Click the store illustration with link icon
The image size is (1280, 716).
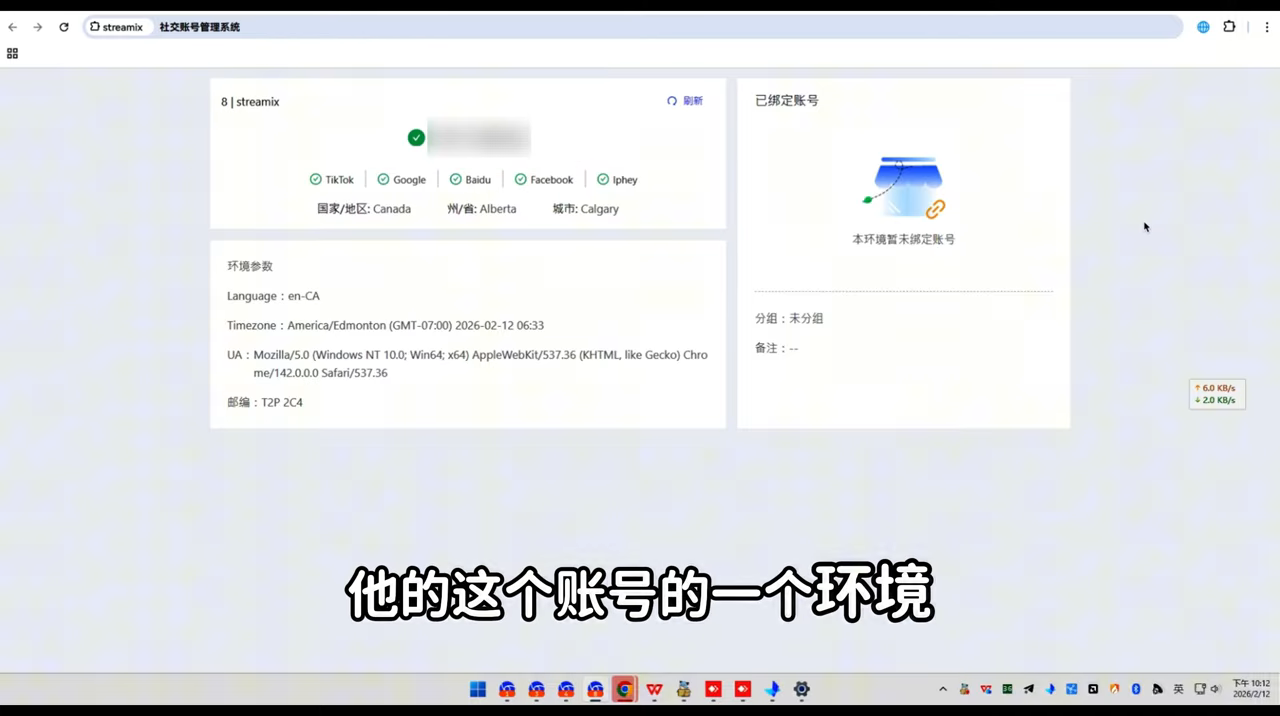pos(904,187)
